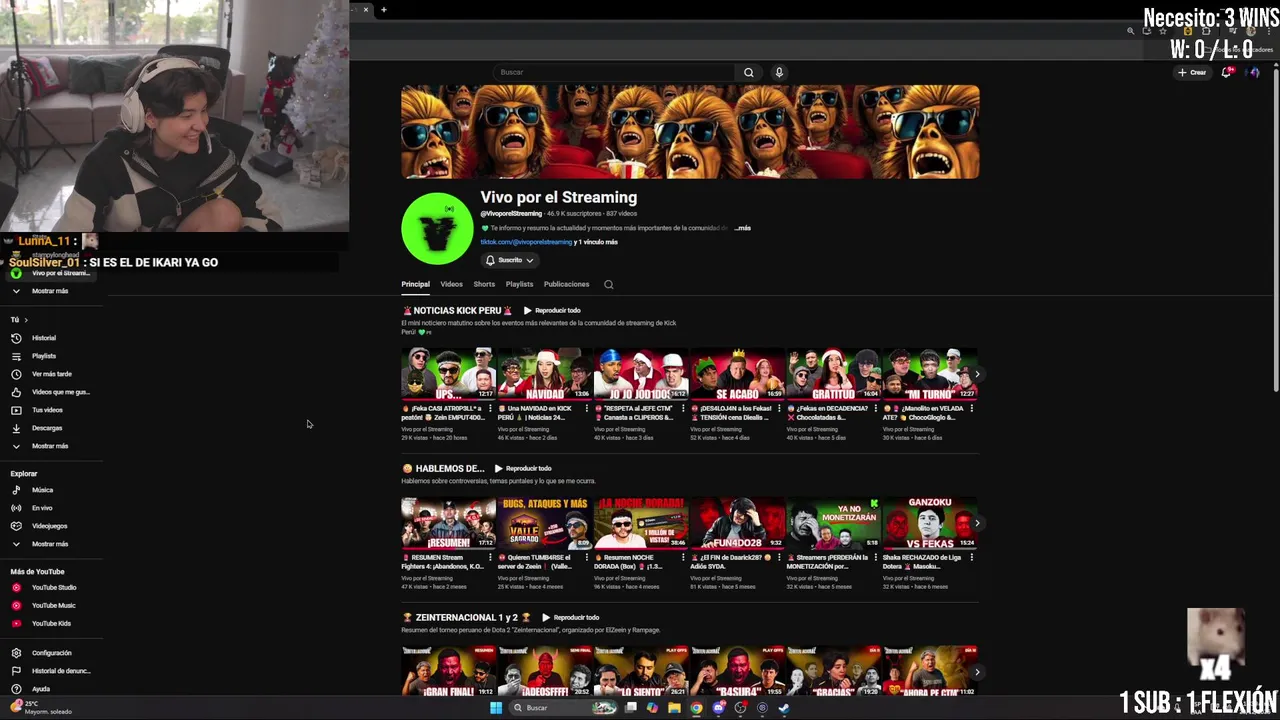
Task: Open the MI TURNO video thumbnail
Action: [930, 374]
